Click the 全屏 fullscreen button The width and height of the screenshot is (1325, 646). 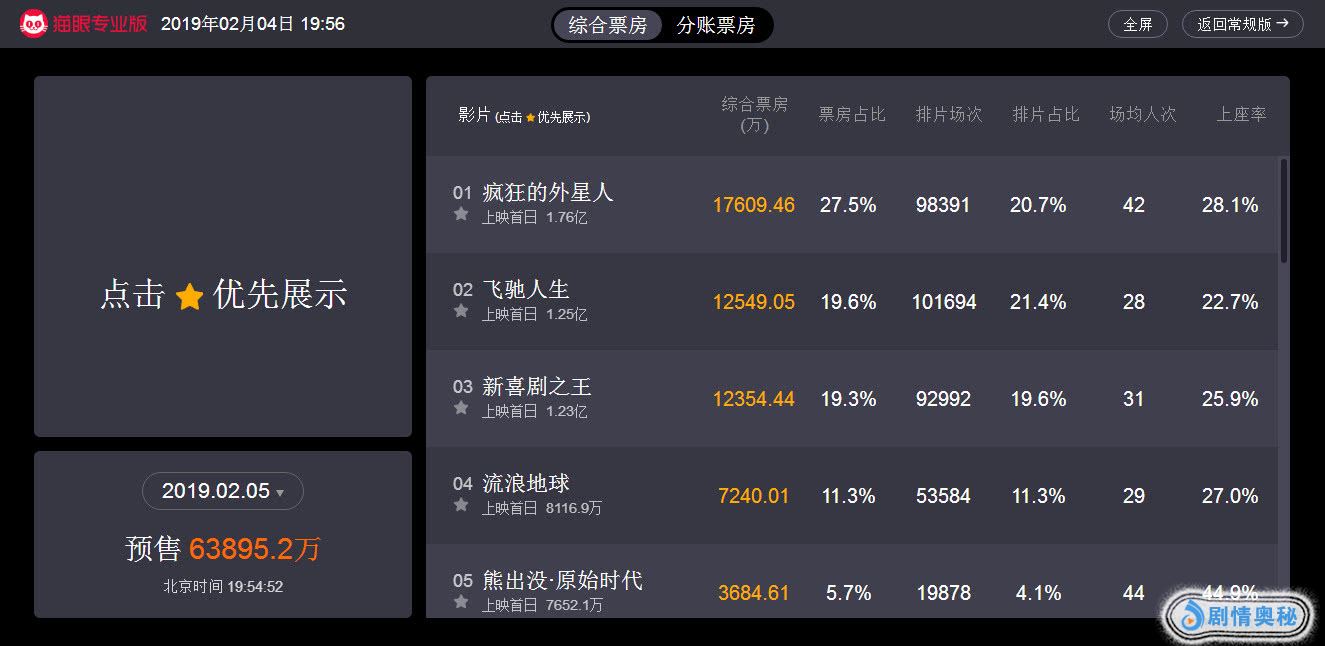1137,24
